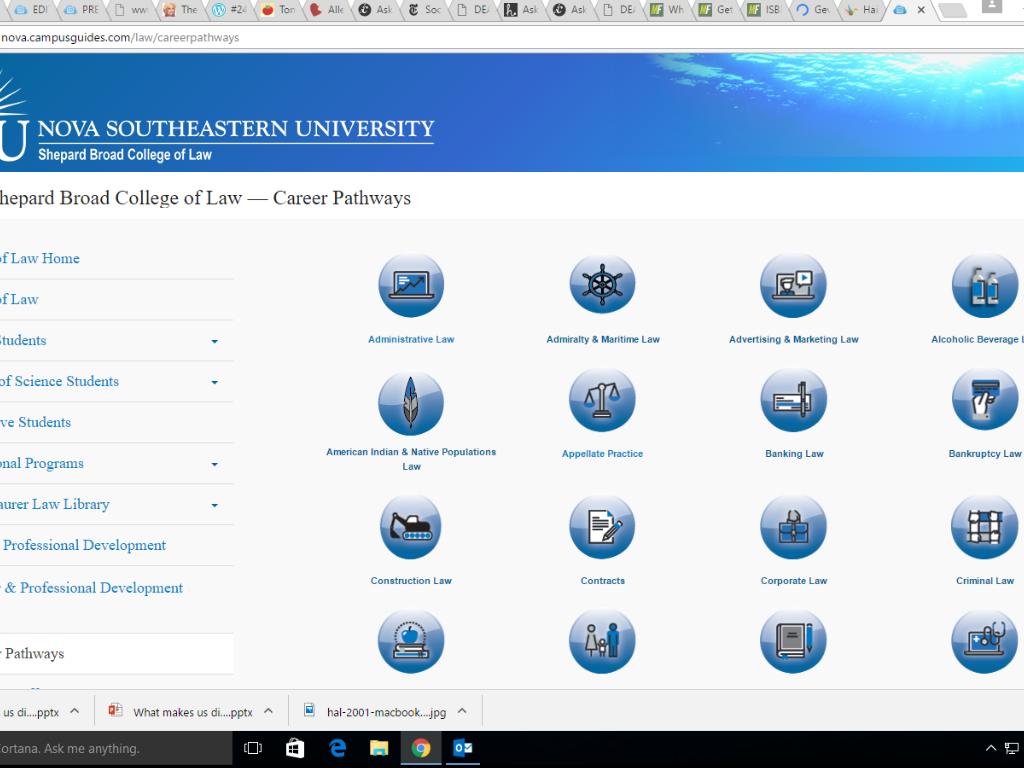Screen dimensions: 1024x768
Task: Expand the Science Students sidebar menu arrow
Action: coord(214,382)
